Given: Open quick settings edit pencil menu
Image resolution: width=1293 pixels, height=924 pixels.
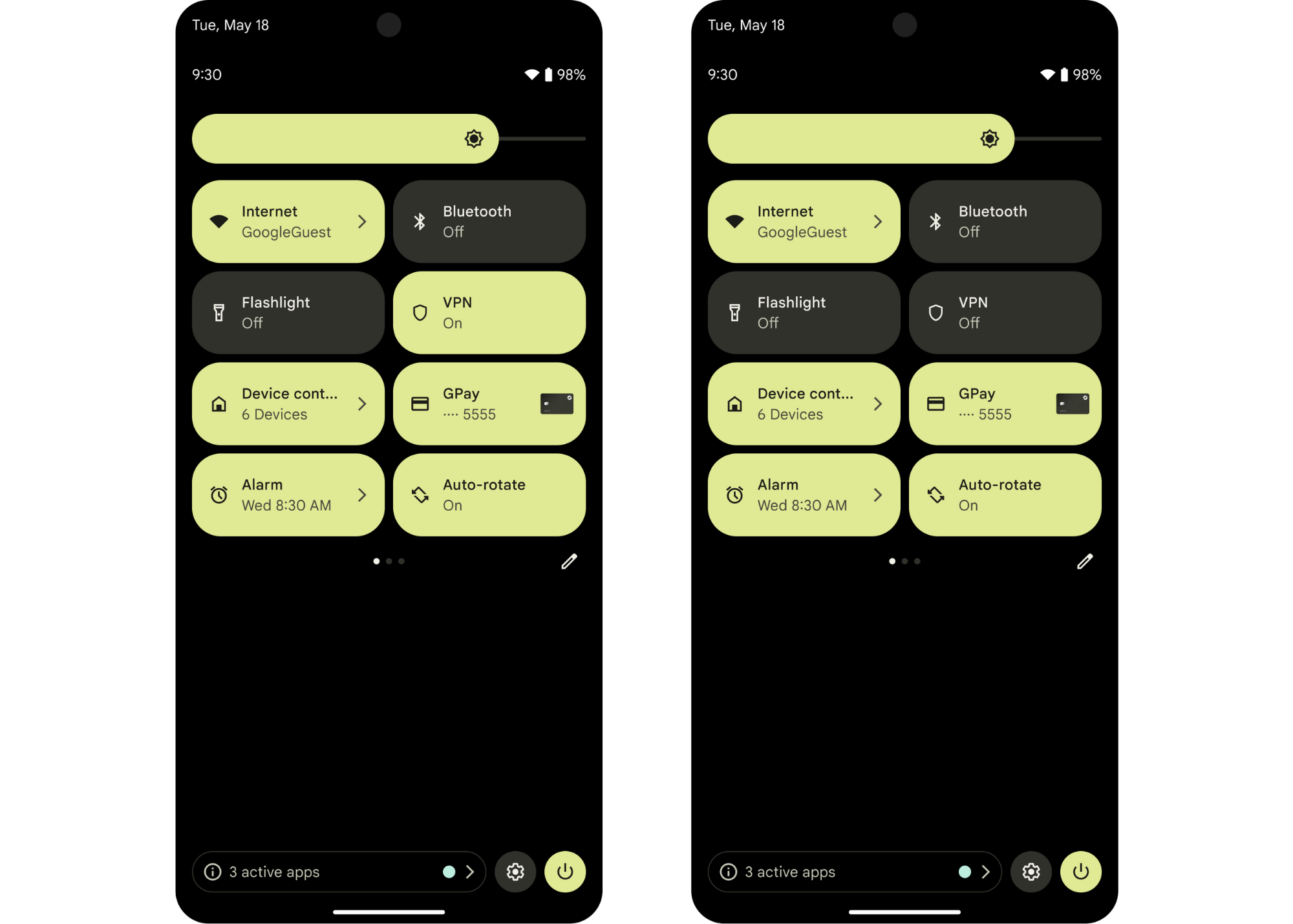Looking at the screenshot, I should 568,561.
